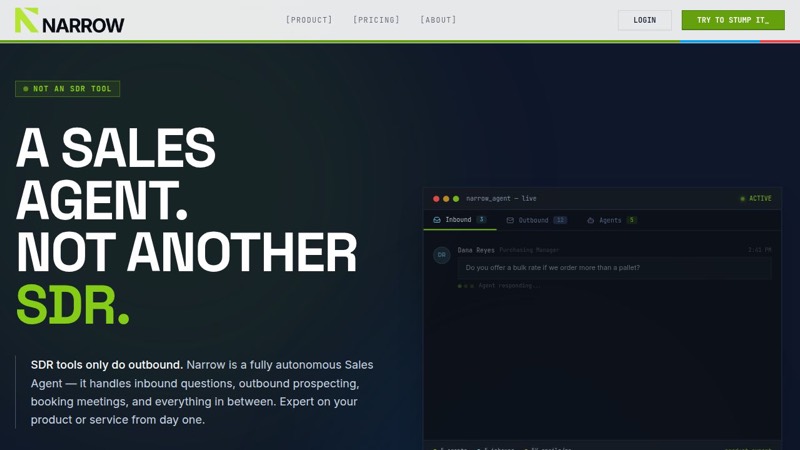The width and height of the screenshot is (800, 450).
Task: Click the Inbound inbox icon
Action: tap(437, 220)
